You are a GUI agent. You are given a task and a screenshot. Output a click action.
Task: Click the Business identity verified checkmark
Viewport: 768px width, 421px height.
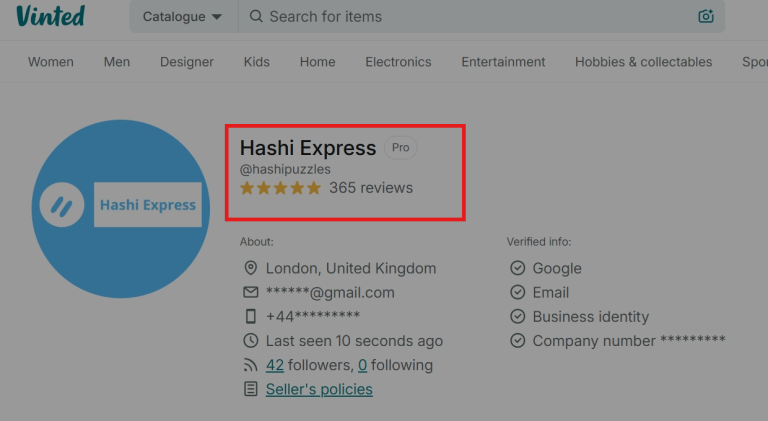pyautogui.click(x=517, y=316)
